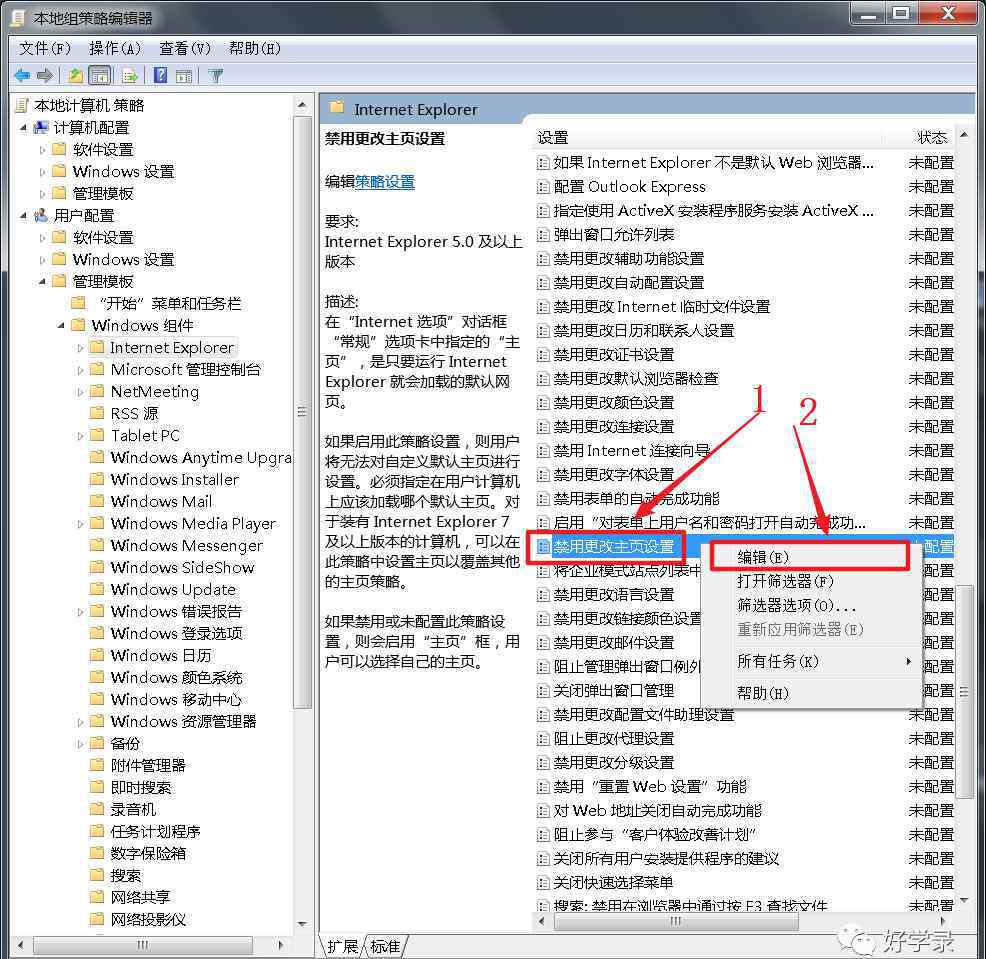Select the 禁用更改连接设置 policy

[614, 426]
